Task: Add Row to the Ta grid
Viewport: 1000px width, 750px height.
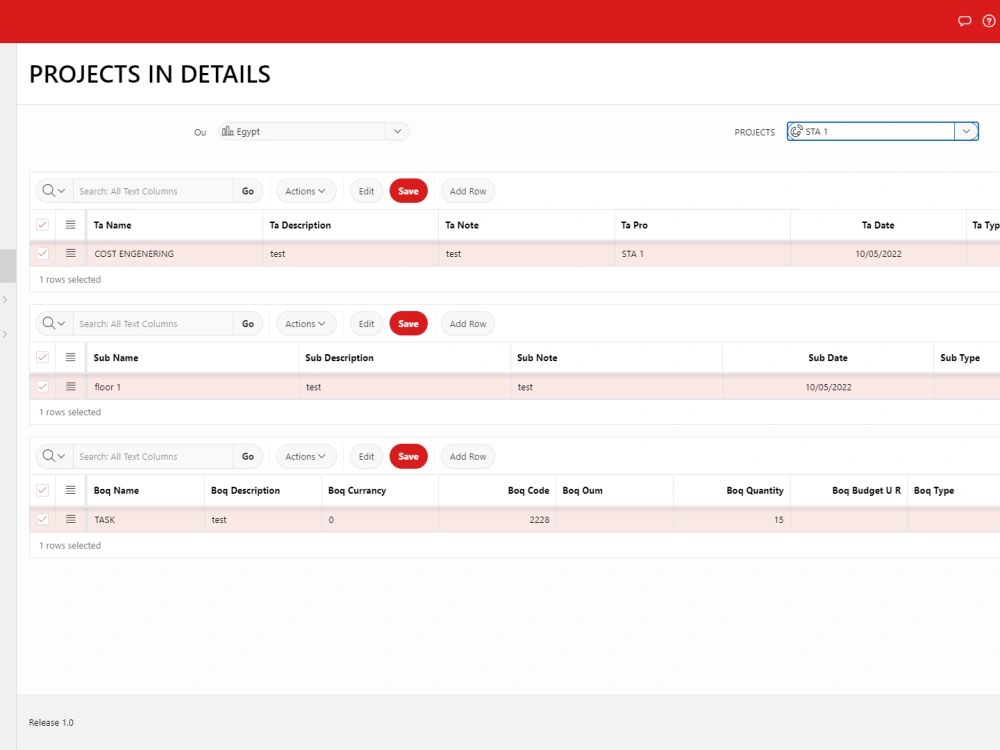Action: [467, 191]
